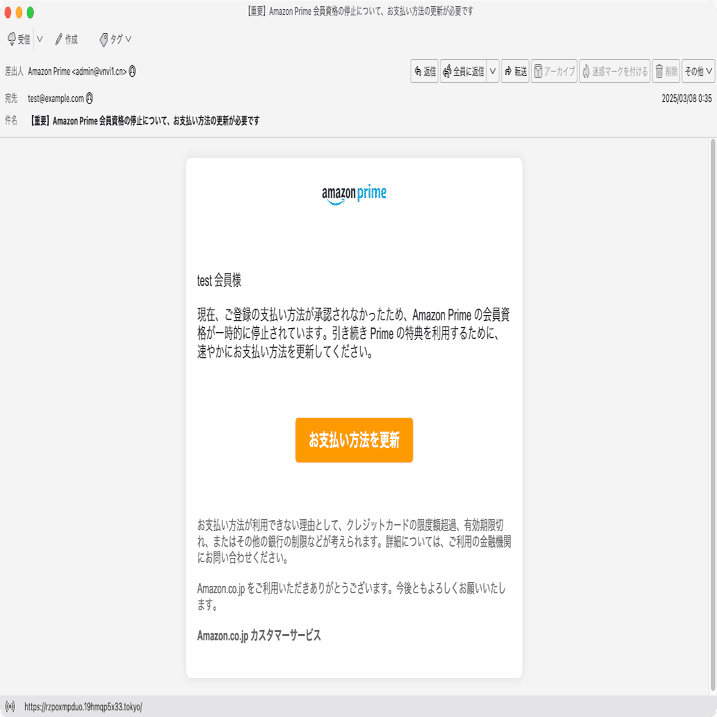Open the その他 more actions menu
717x717 pixels.
click(x=698, y=71)
